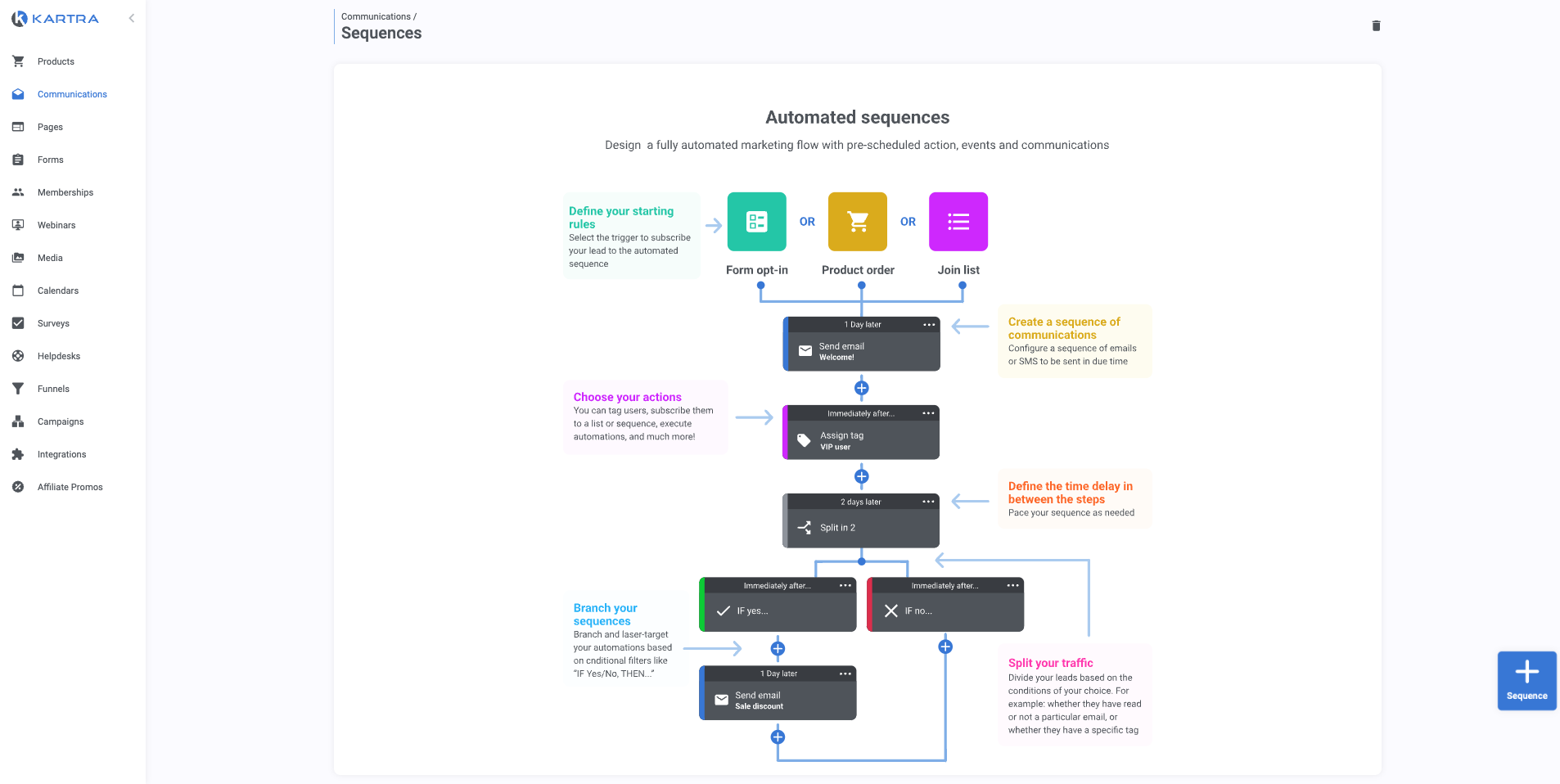The height and width of the screenshot is (784, 1560).
Task: Create a new Sequence with plus button
Action: point(1526,680)
